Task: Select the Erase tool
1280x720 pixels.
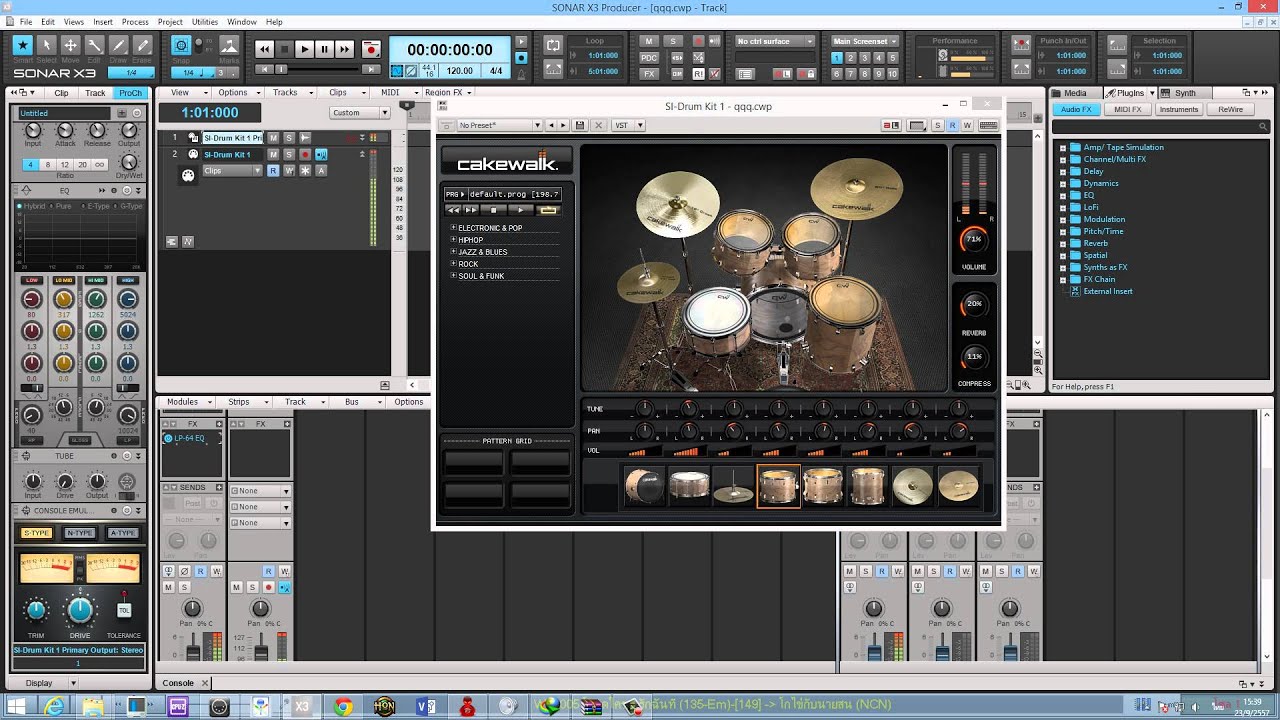Action: pyautogui.click(x=142, y=45)
